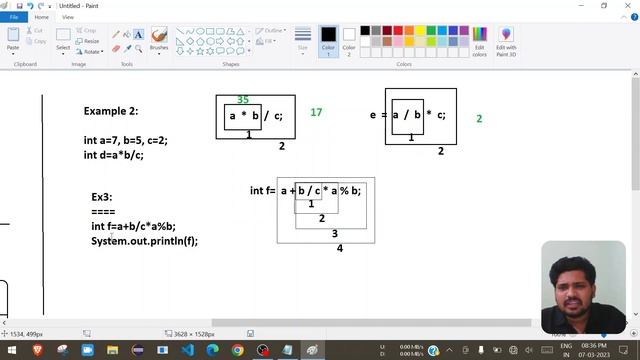Click the Copy button

click(36, 41)
